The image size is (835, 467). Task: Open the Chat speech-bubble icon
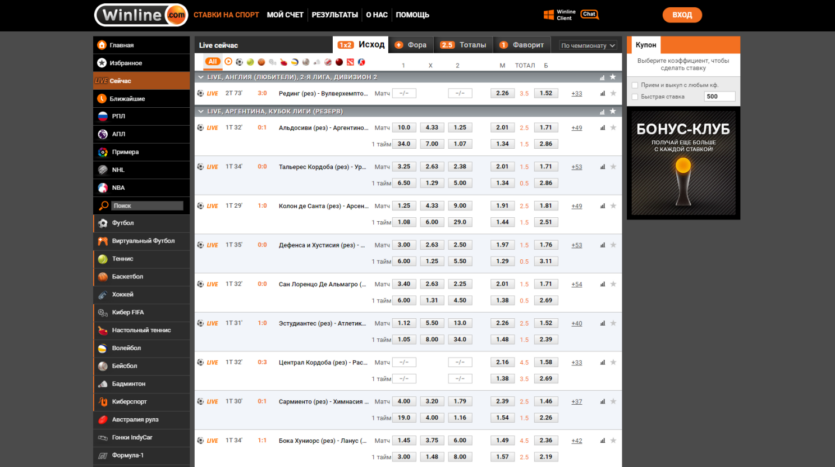point(589,14)
